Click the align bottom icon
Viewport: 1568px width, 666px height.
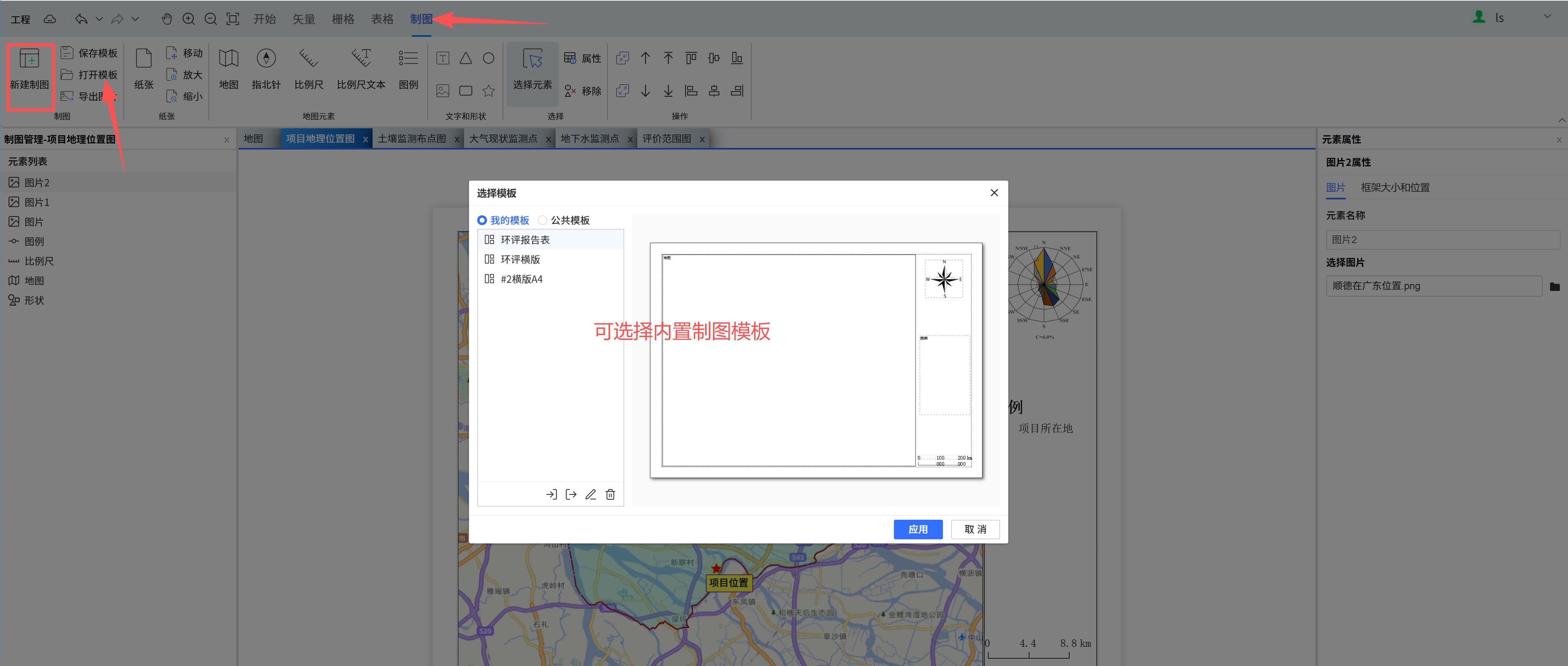coord(737,58)
